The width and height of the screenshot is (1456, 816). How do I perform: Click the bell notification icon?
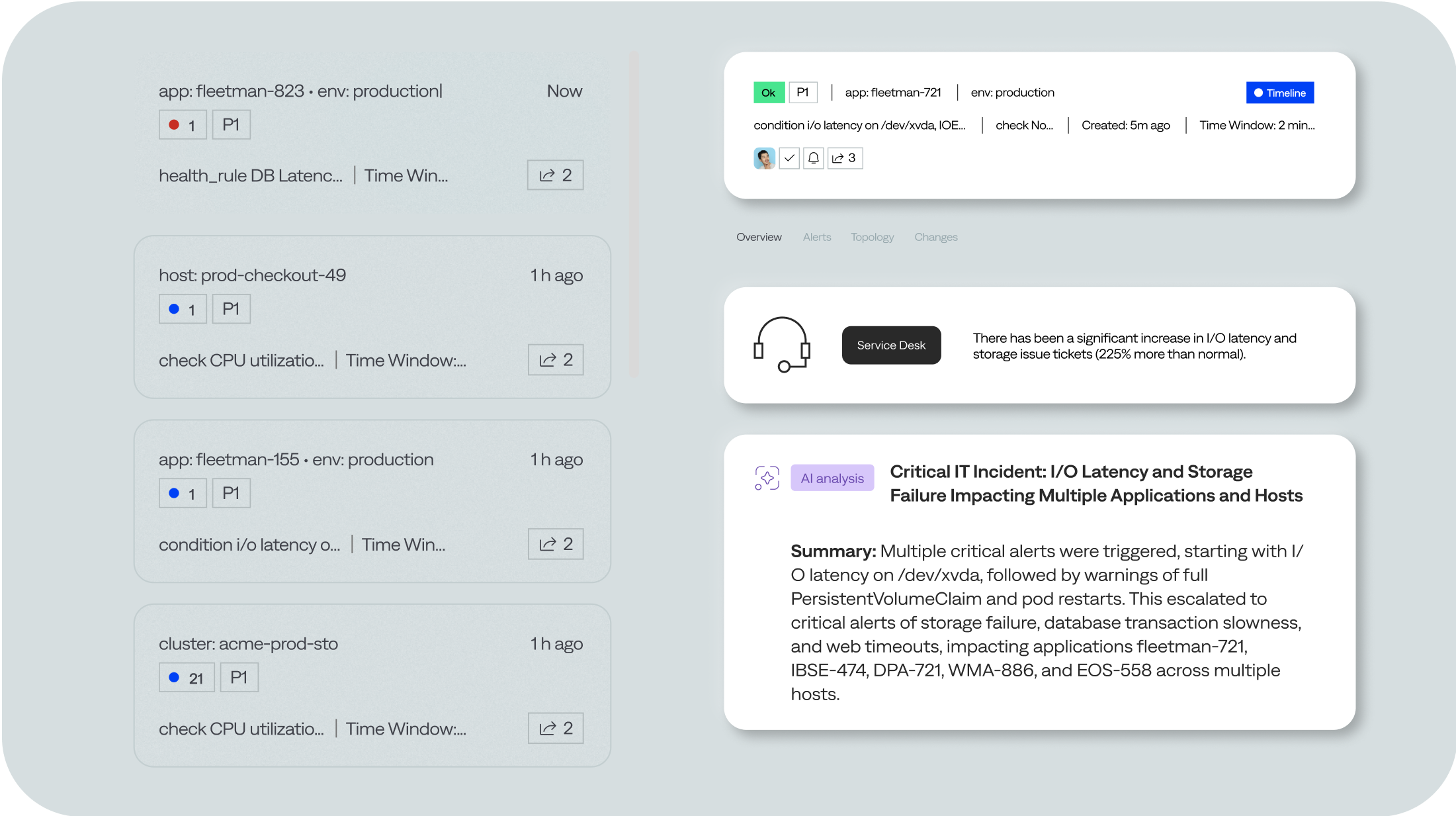coord(814,158)
